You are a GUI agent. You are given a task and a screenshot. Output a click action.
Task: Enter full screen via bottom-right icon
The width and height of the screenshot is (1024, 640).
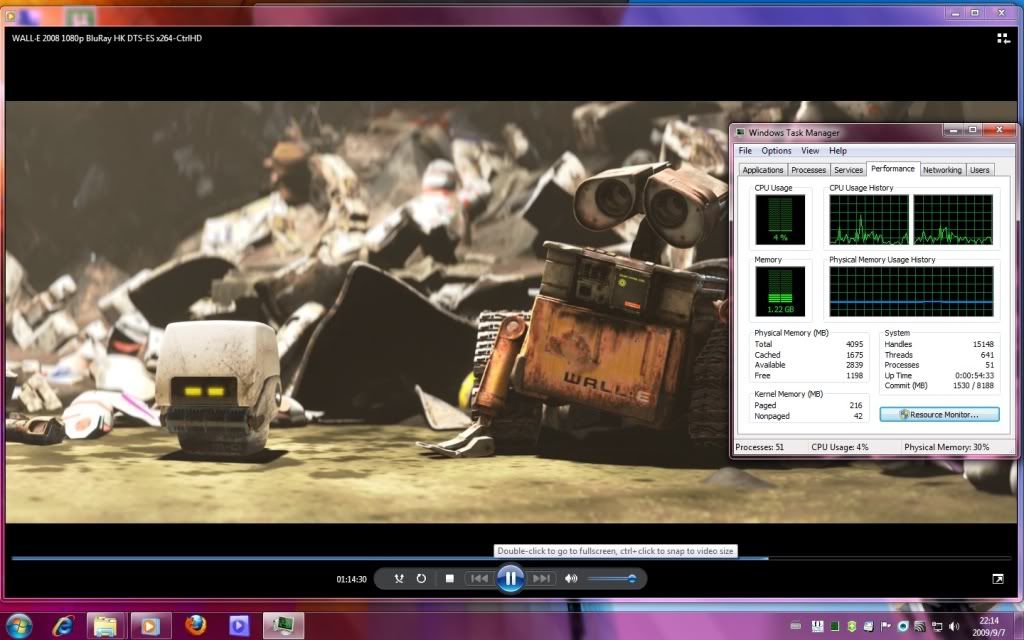998,578
